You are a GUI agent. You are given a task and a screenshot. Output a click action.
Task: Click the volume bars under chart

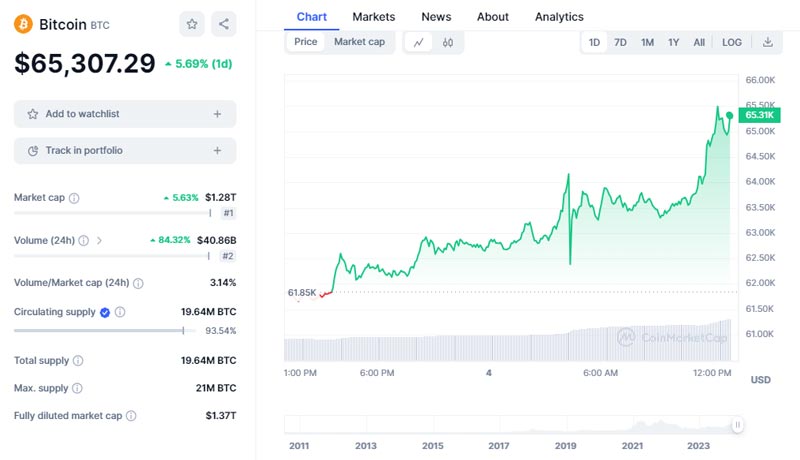(508, 342)
